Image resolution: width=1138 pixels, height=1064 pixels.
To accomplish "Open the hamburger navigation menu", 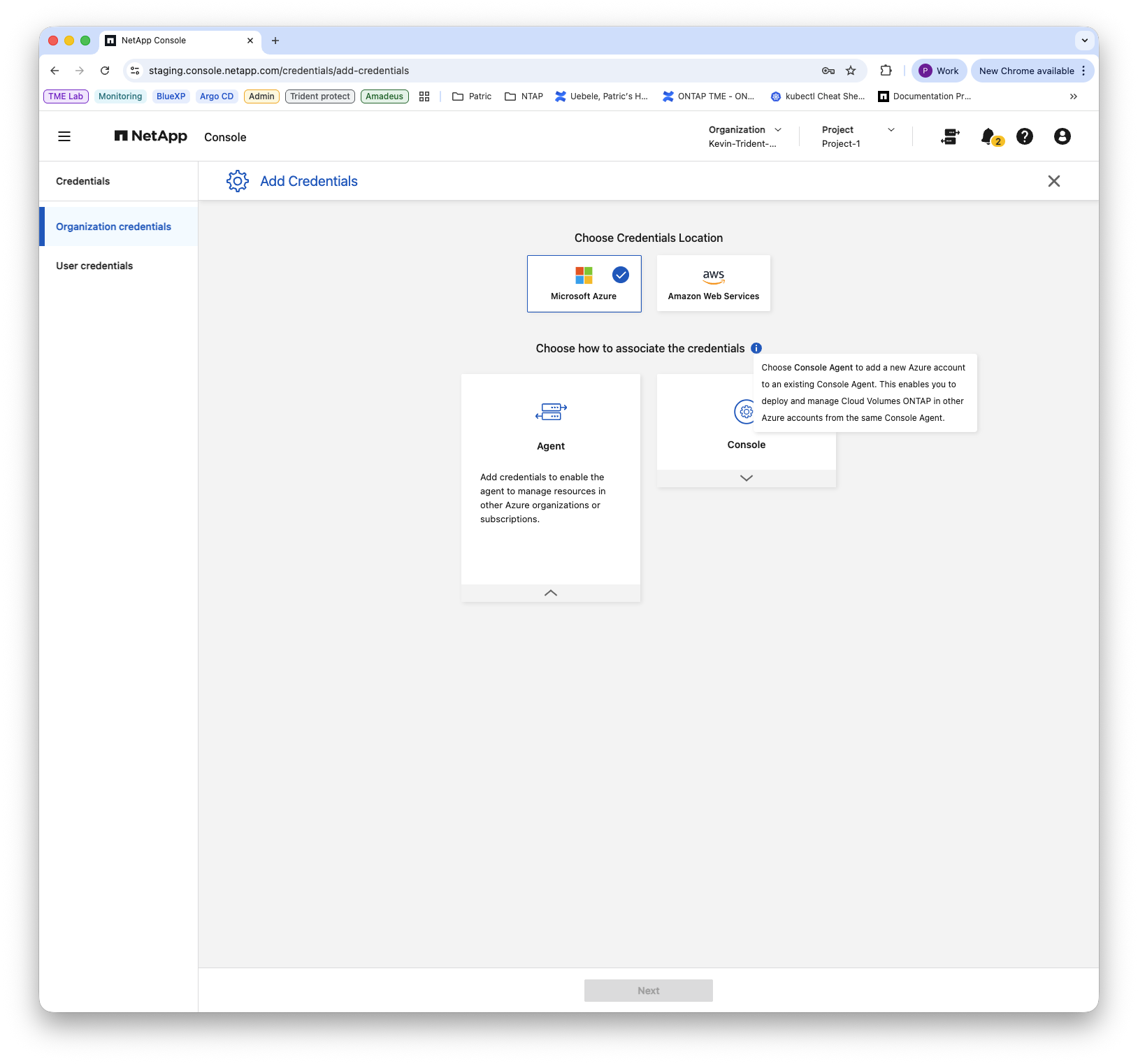I will [64, 136].
